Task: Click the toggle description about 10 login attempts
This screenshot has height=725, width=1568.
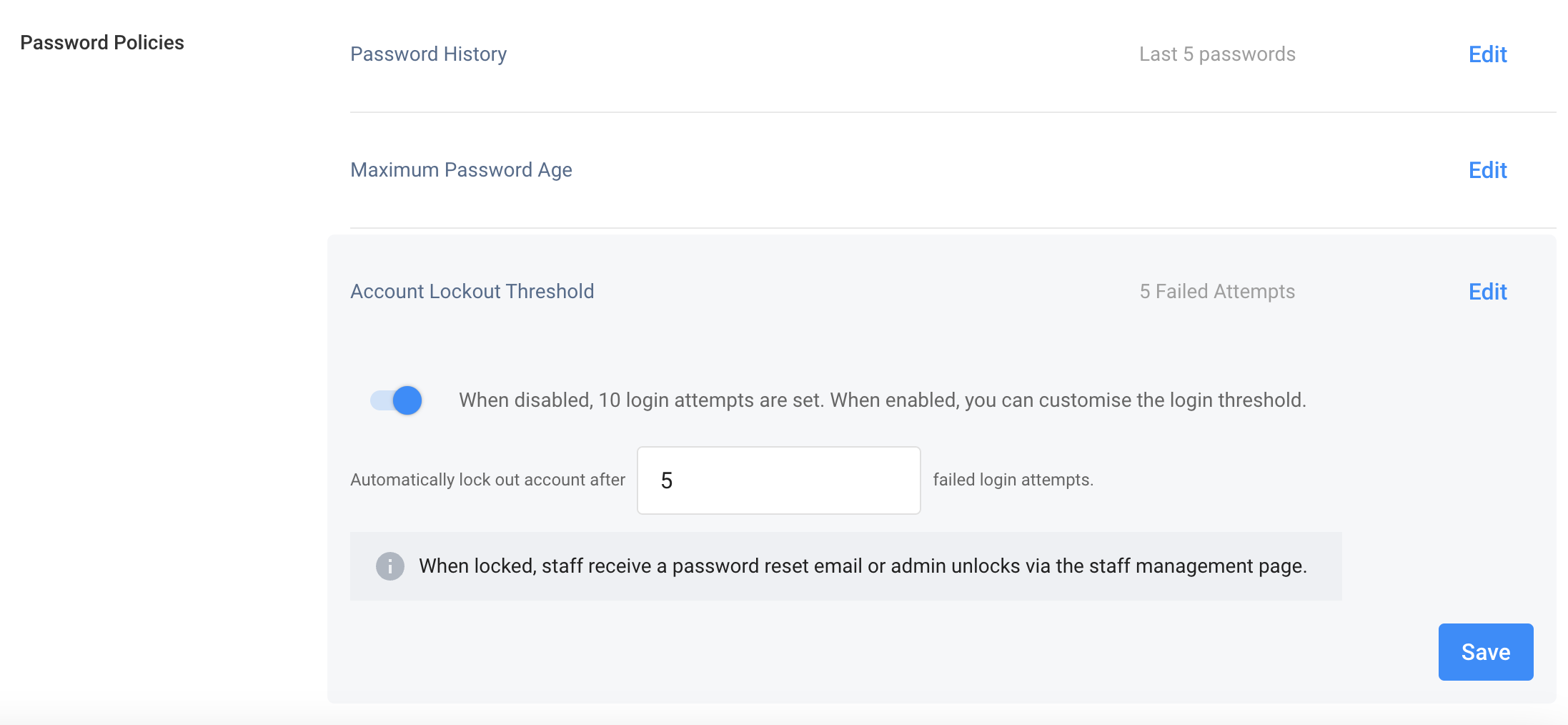Action: click(x=882, y=400)
